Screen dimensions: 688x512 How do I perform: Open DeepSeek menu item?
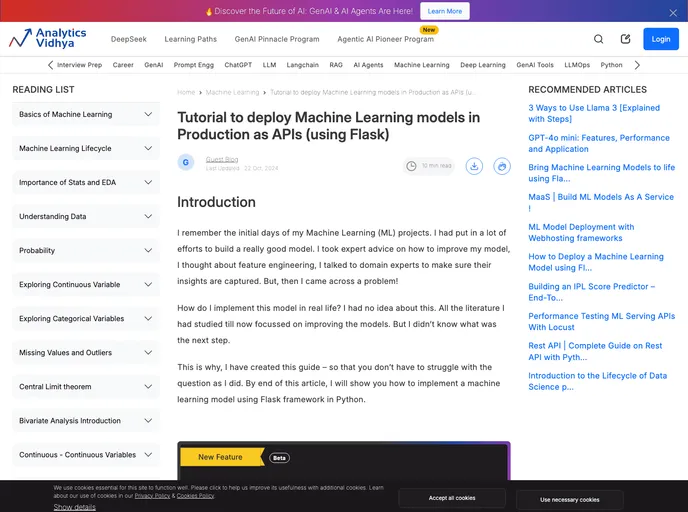coord(129,39)
